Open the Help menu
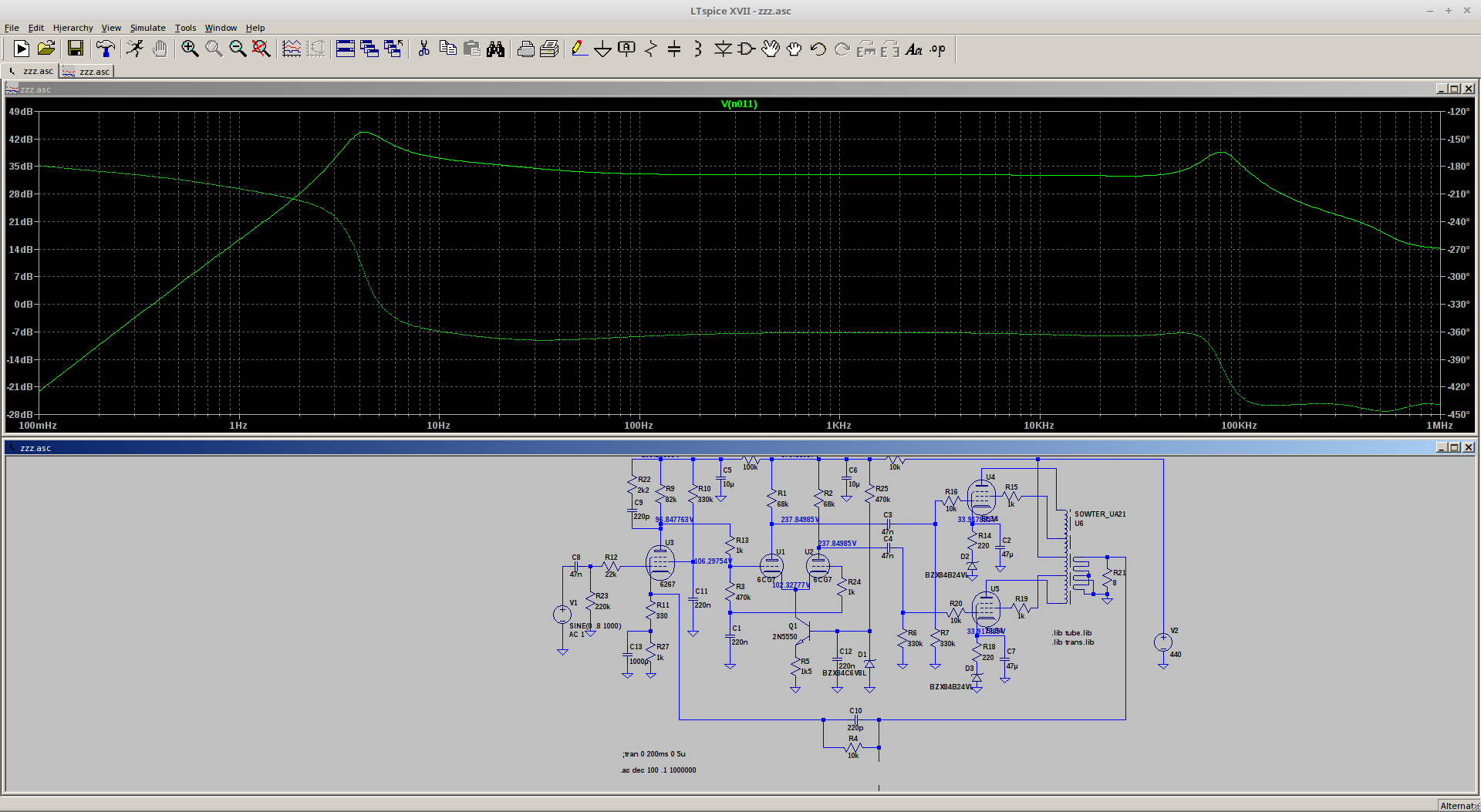 pos(255,28)
